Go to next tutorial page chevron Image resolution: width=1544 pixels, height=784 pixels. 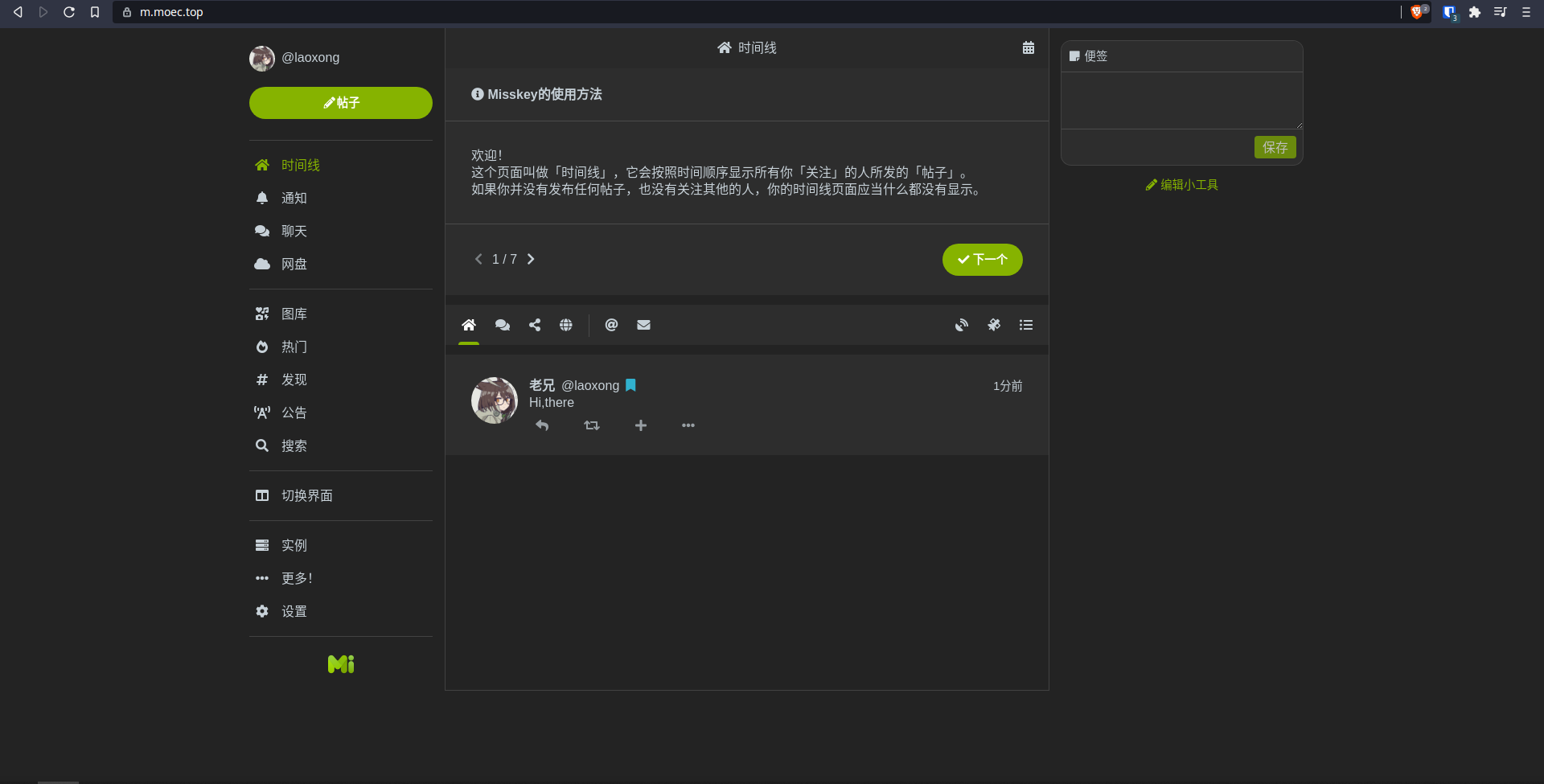[531, 259]
